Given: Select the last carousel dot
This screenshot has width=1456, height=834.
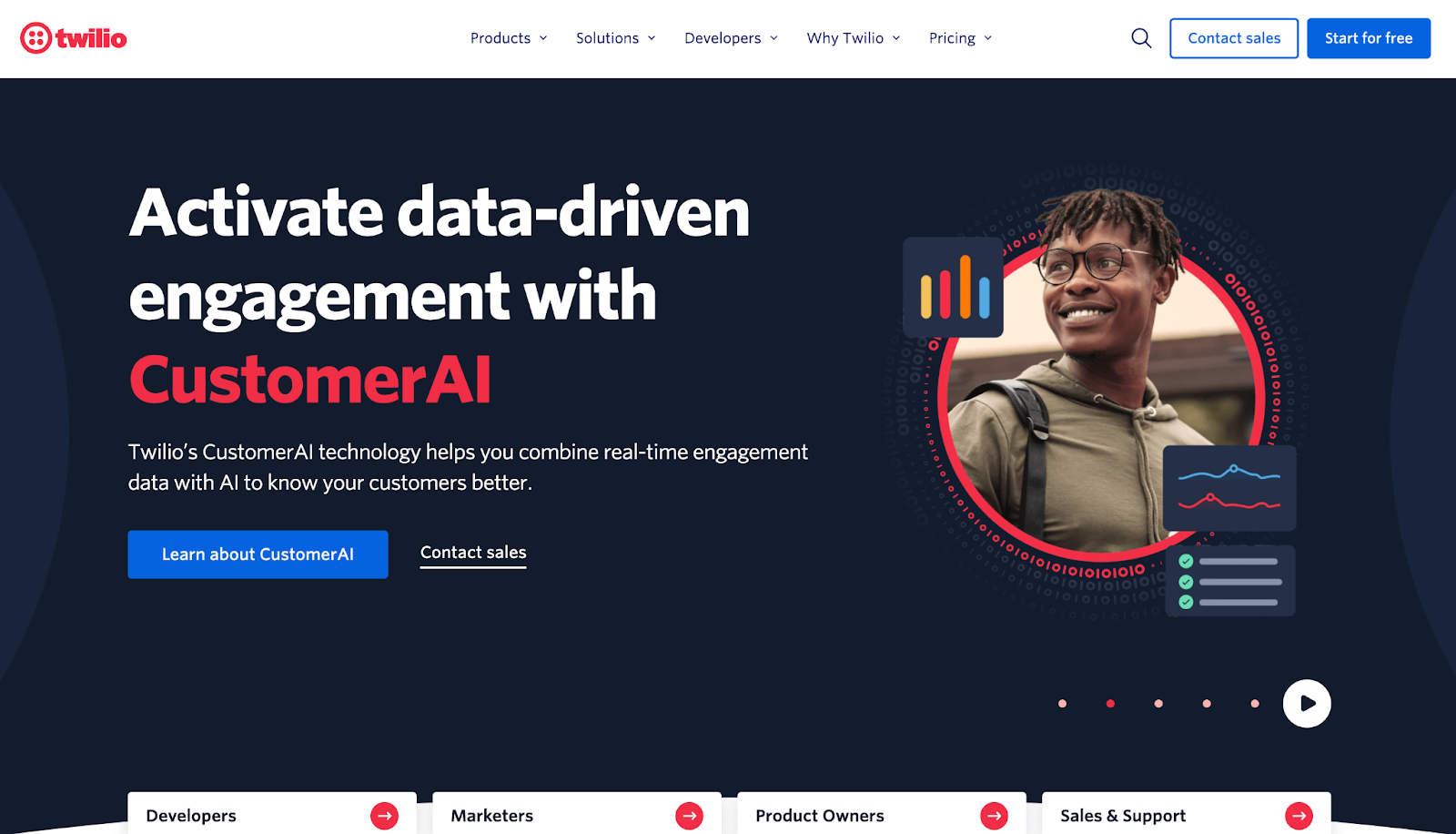Looking at the screenshot, I should 1255,704.
